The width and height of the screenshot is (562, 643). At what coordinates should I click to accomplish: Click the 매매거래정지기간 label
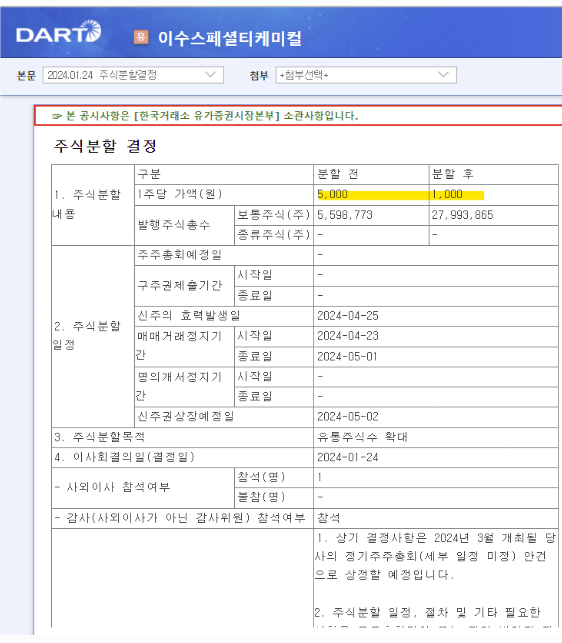tap(179, 345)
